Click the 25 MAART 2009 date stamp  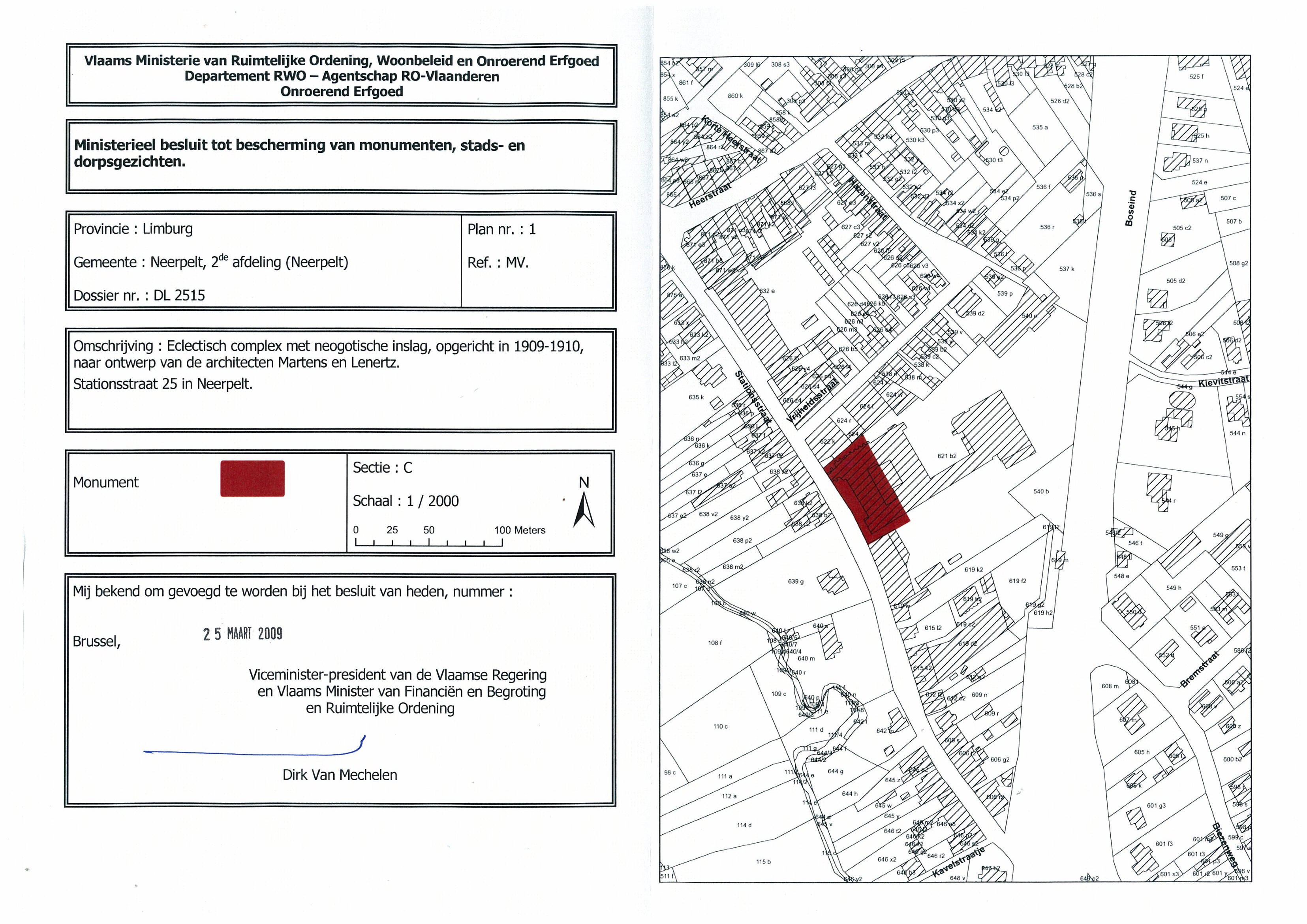tap(243, 634)
